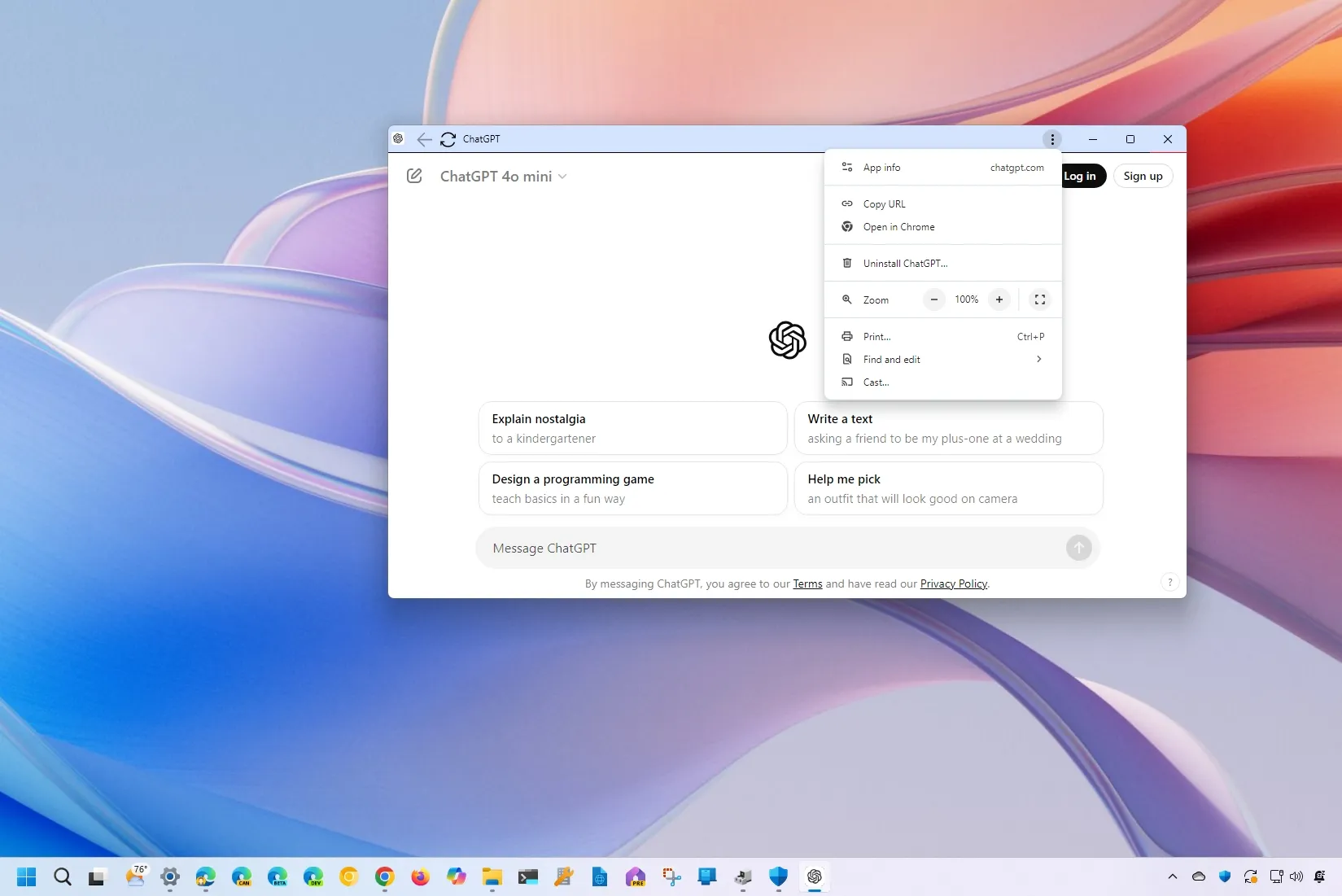Click the three-dot app menu button
Screen dimensions: 1342x896
pyautogui.click(x=1052, y=139)
